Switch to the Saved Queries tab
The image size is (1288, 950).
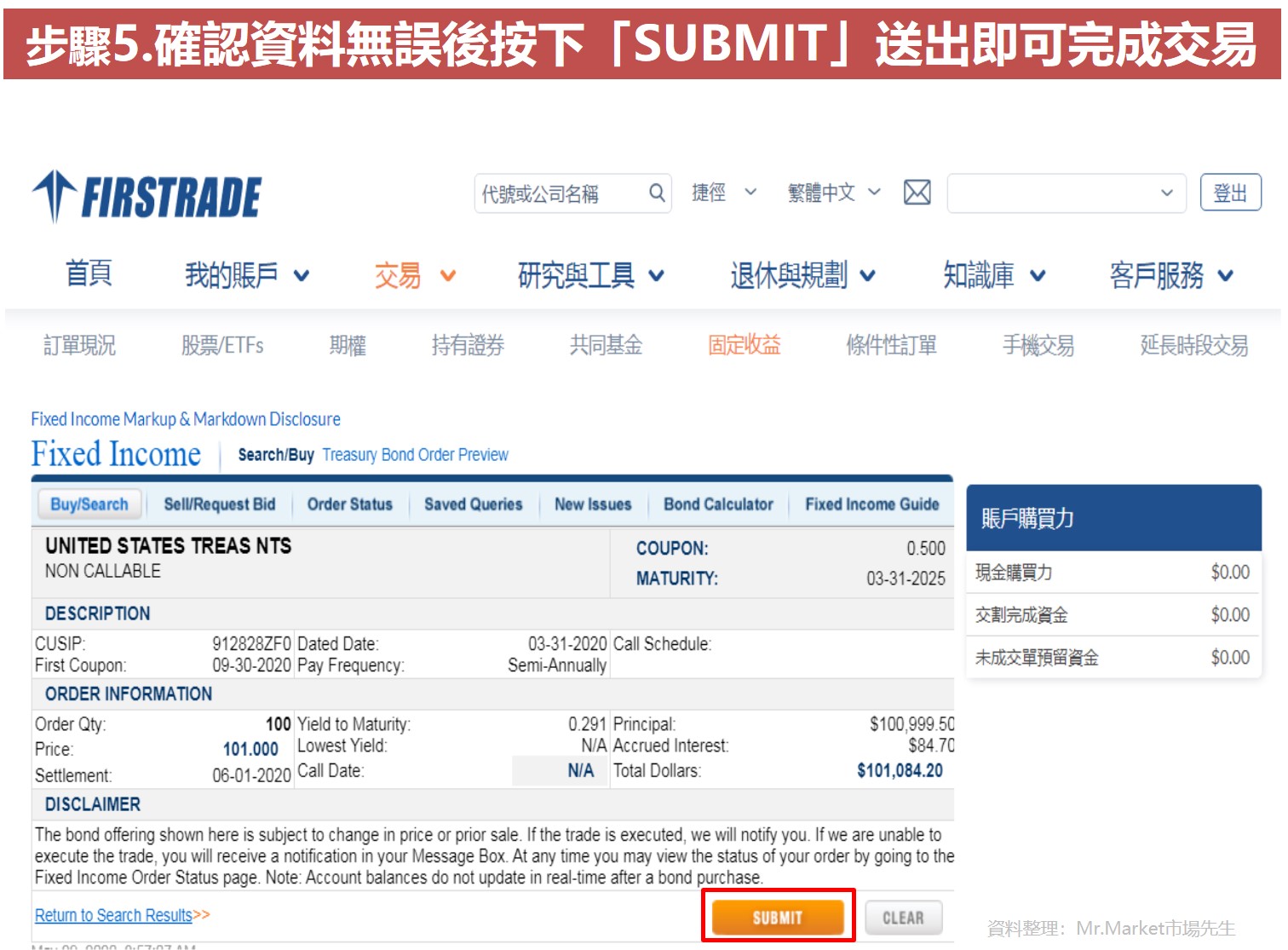tap(474, 504)
